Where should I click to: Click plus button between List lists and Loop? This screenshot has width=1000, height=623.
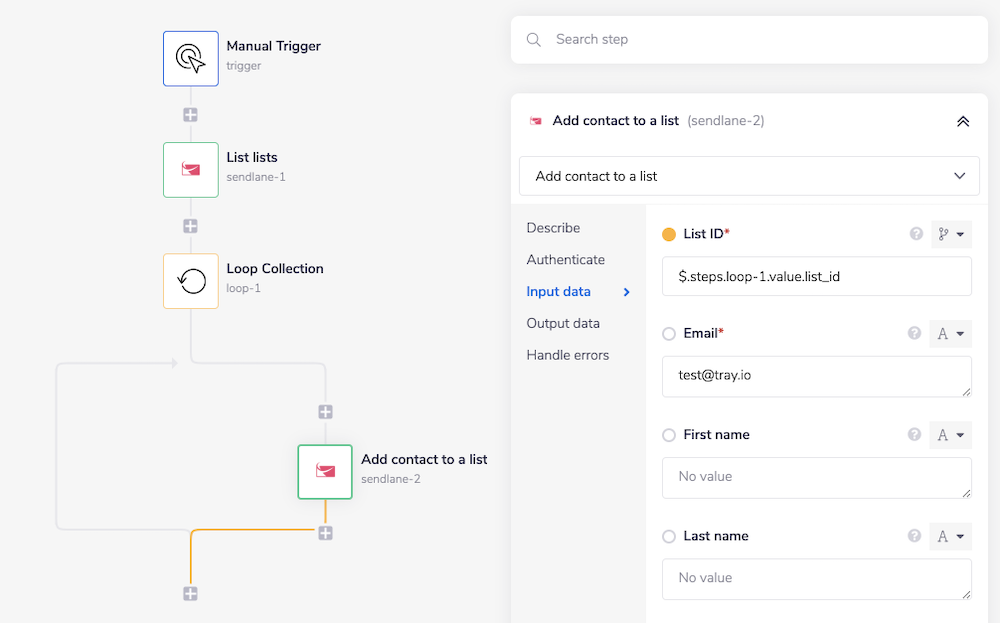[x=190, y=226]
